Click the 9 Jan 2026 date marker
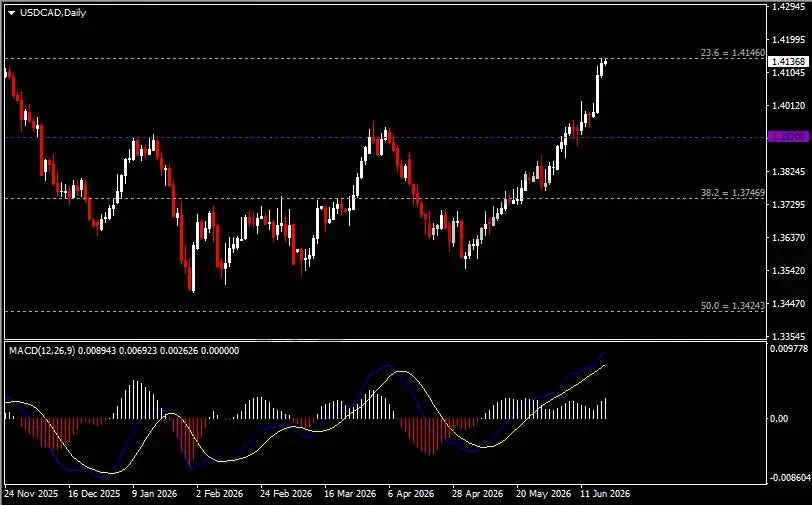 [154, 494]
